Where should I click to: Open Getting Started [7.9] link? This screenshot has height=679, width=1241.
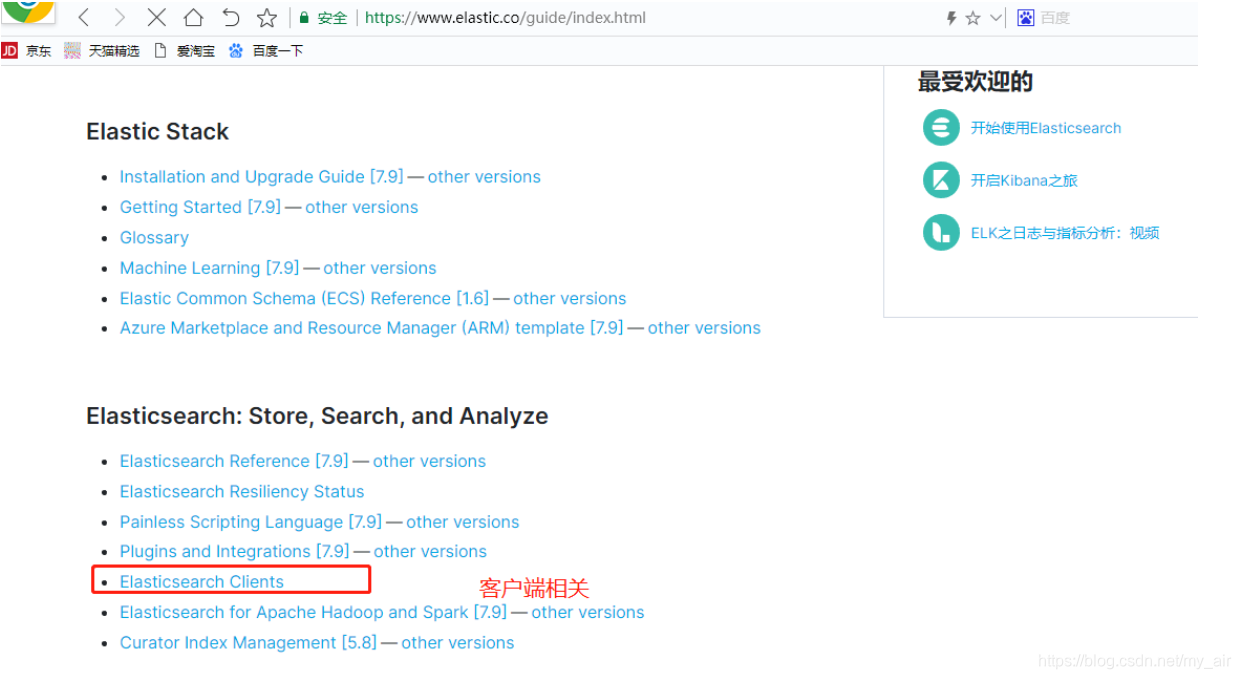[x=200, y=207]
